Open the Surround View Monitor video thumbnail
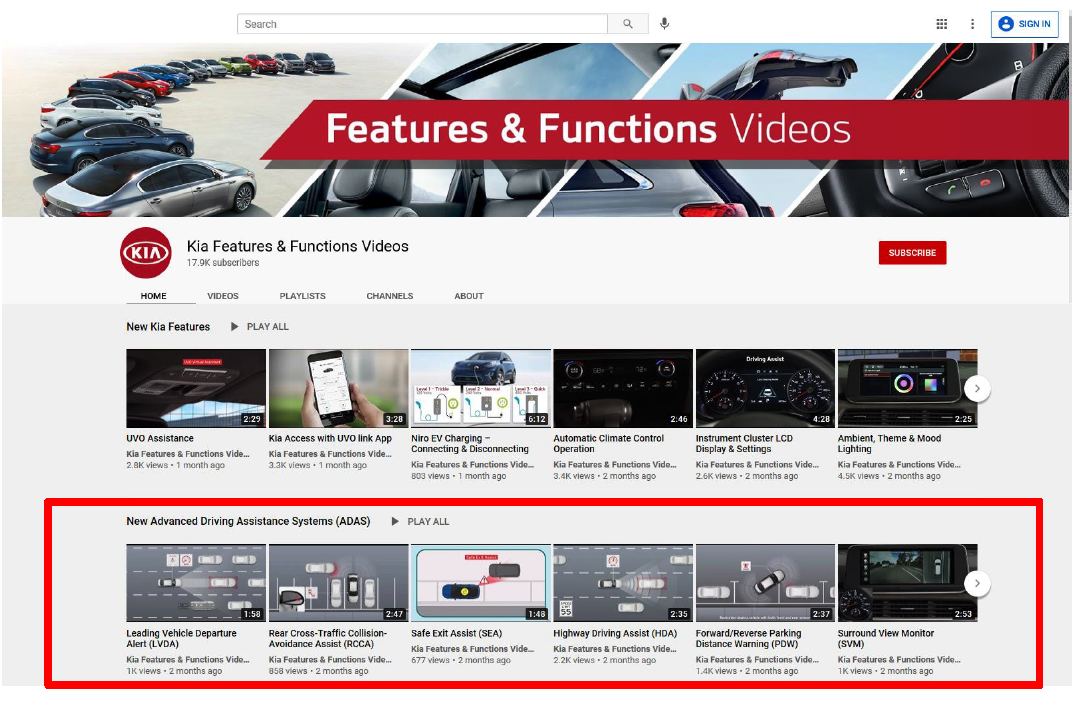 tap(908, 584)
